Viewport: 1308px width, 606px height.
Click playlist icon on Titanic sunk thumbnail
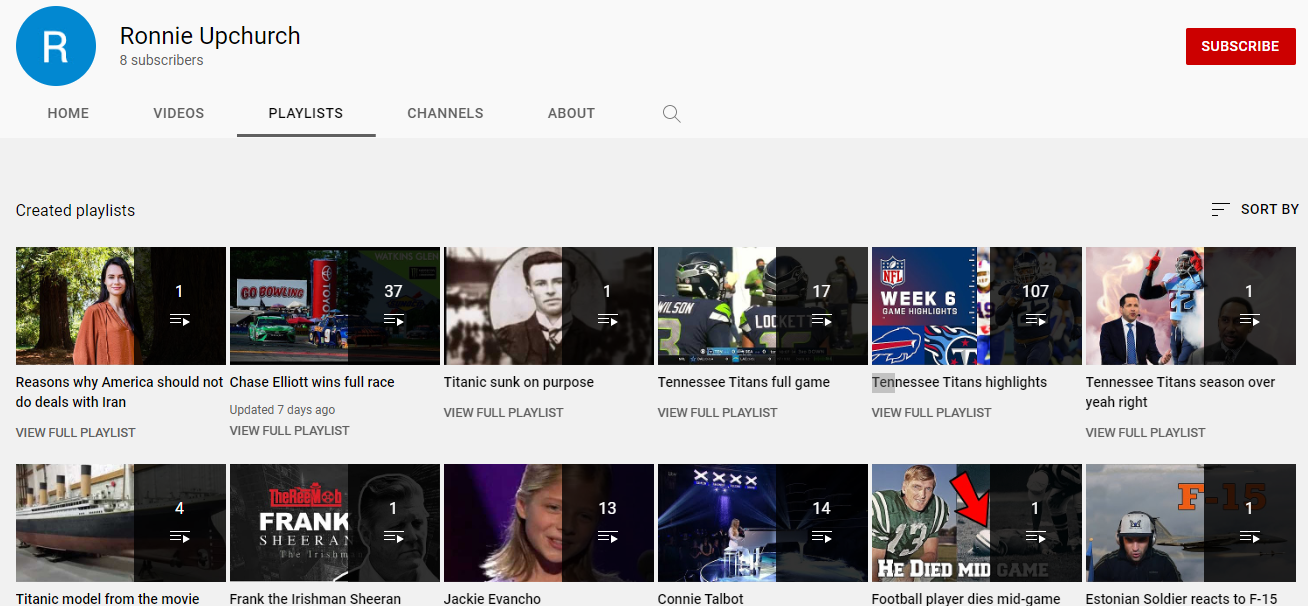pyautogui.click(x=607, y=320)
